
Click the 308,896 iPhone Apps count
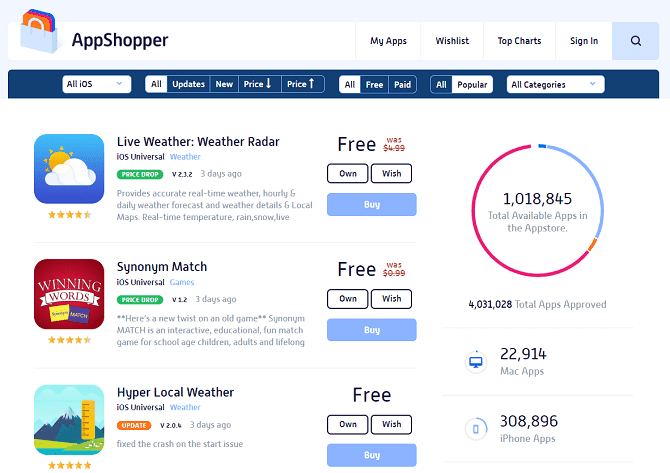[529, 421]
